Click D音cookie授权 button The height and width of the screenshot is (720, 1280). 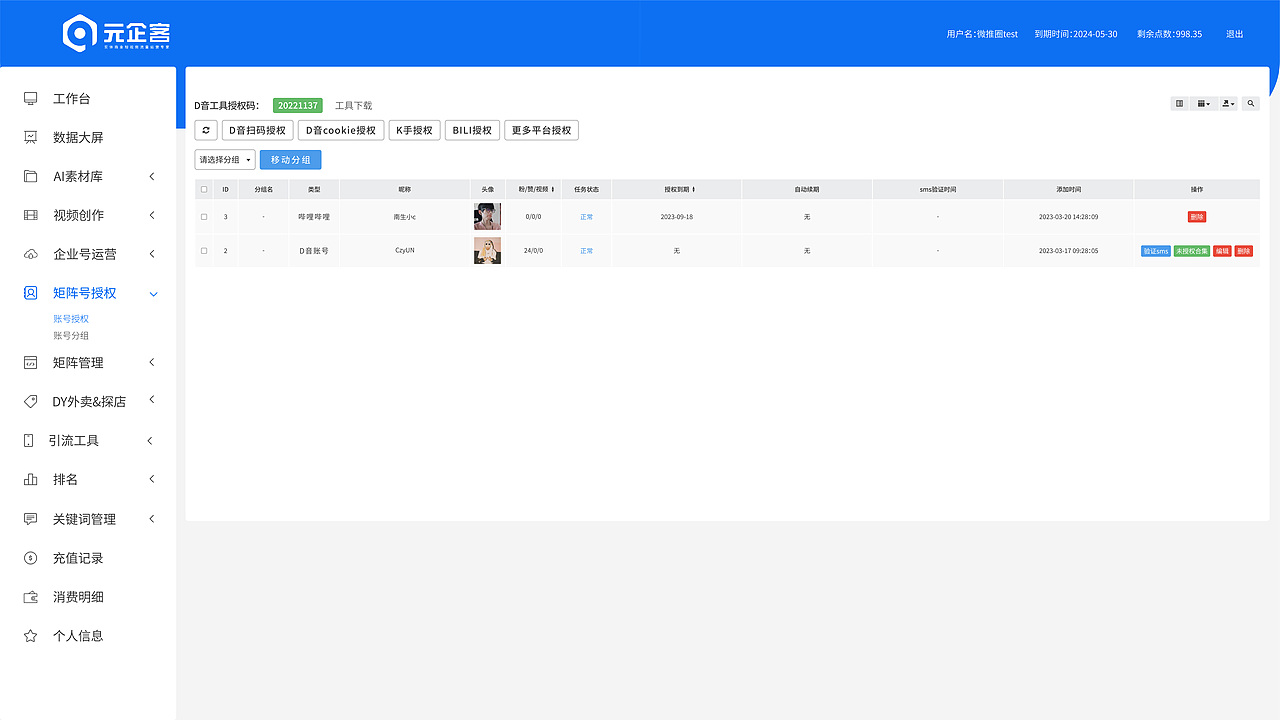(341, 130)
